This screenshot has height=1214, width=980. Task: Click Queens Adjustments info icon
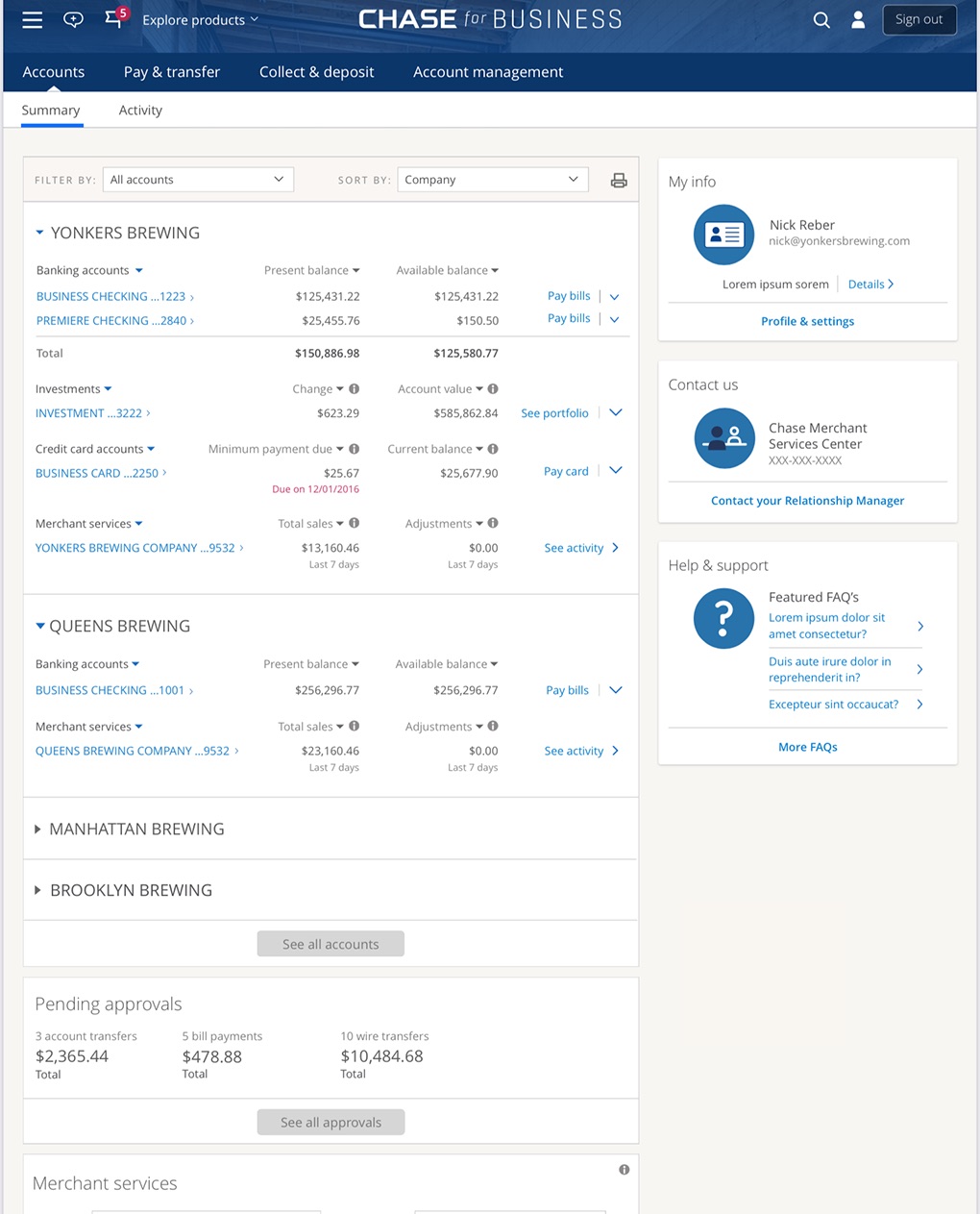[493, 726]
